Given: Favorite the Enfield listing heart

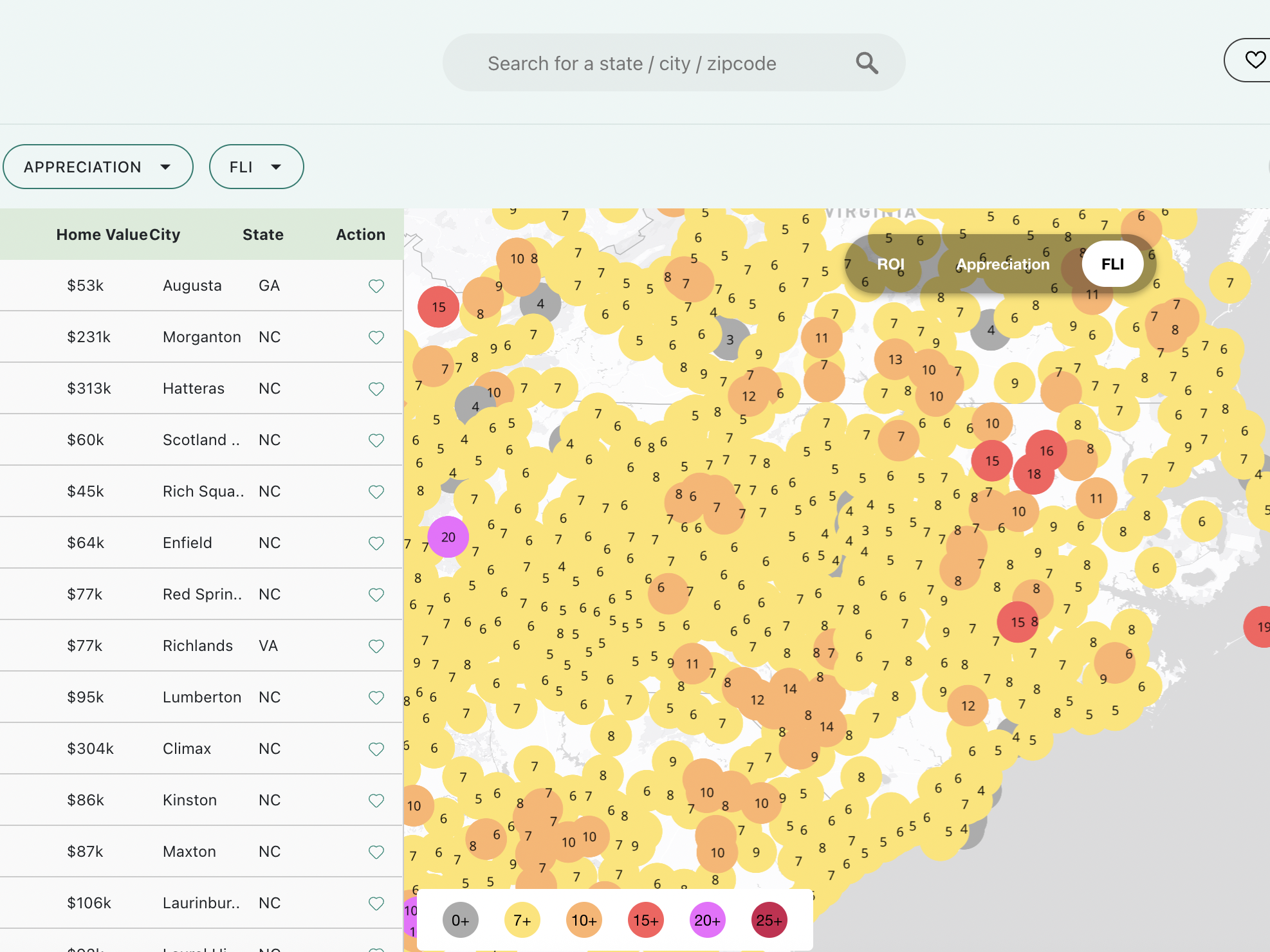Looking at the screenshot, I should pos(376,543).
